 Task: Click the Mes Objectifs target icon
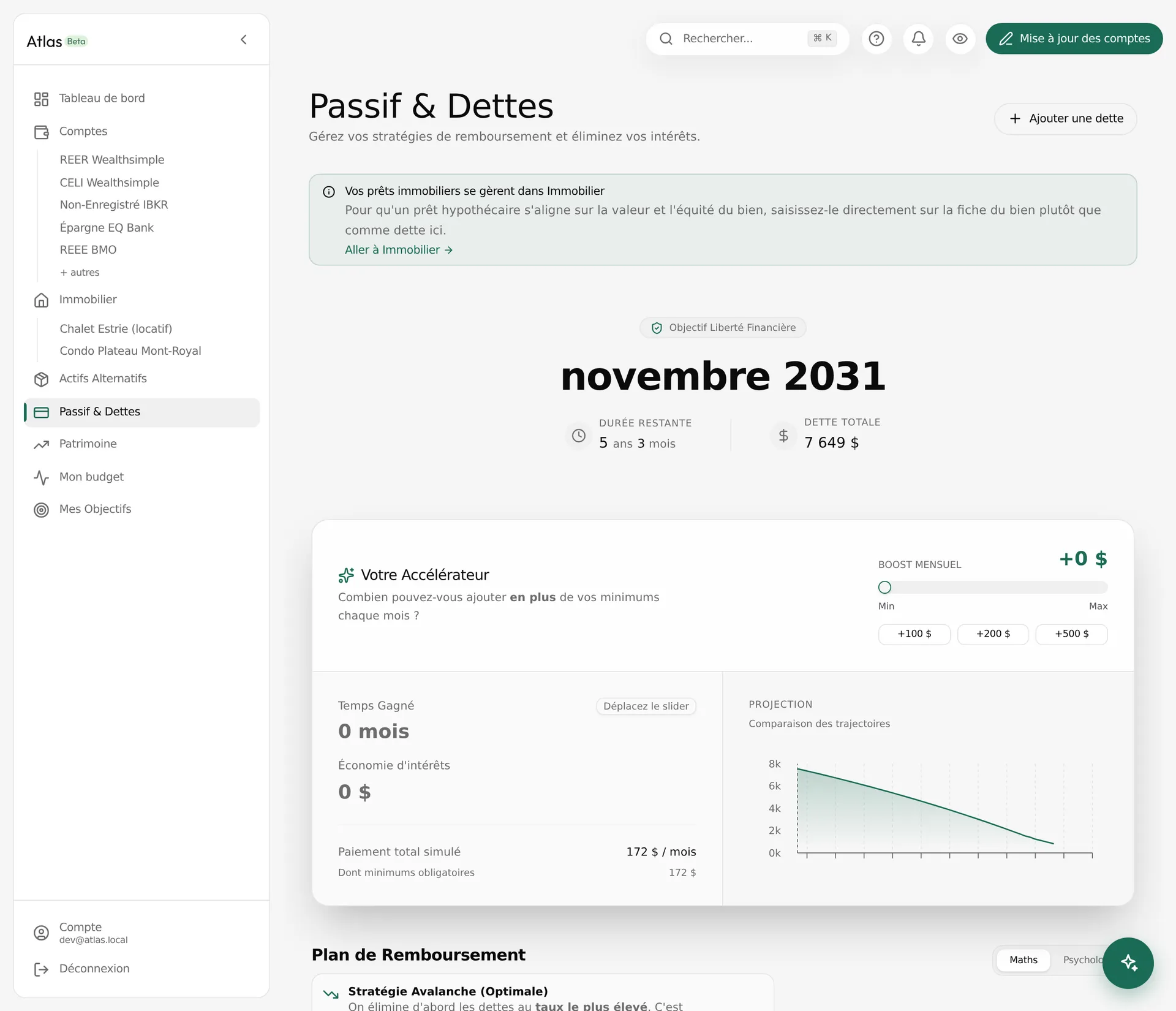(41, 510)
